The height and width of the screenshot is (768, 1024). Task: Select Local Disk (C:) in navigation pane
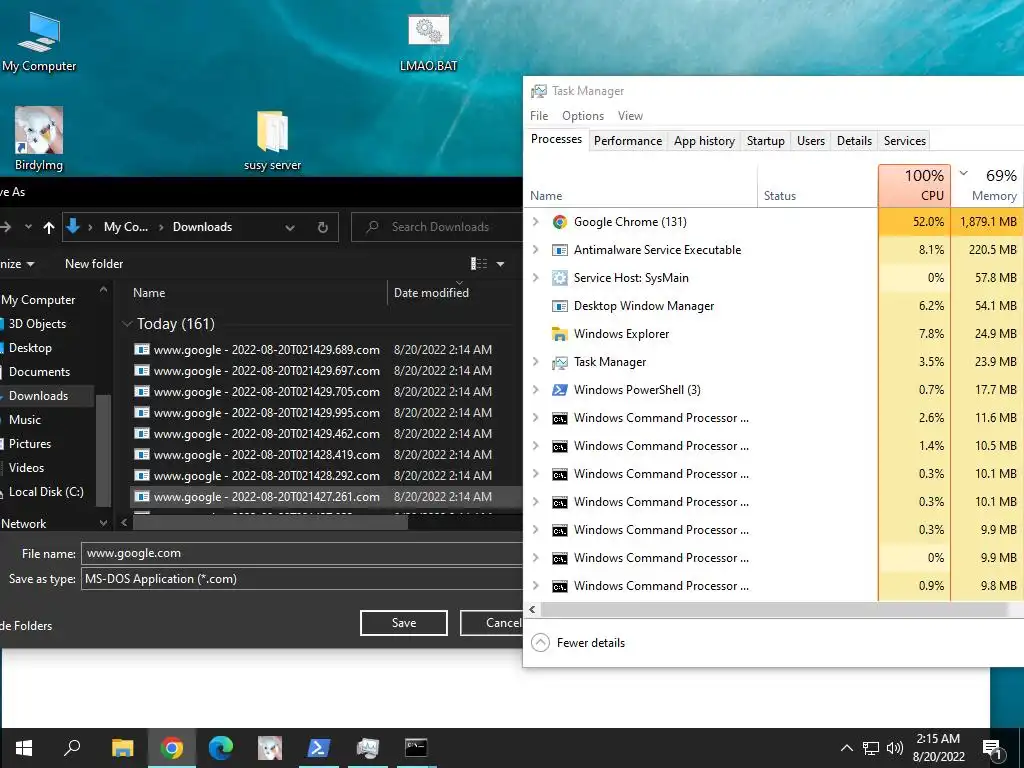coord(46,492)
